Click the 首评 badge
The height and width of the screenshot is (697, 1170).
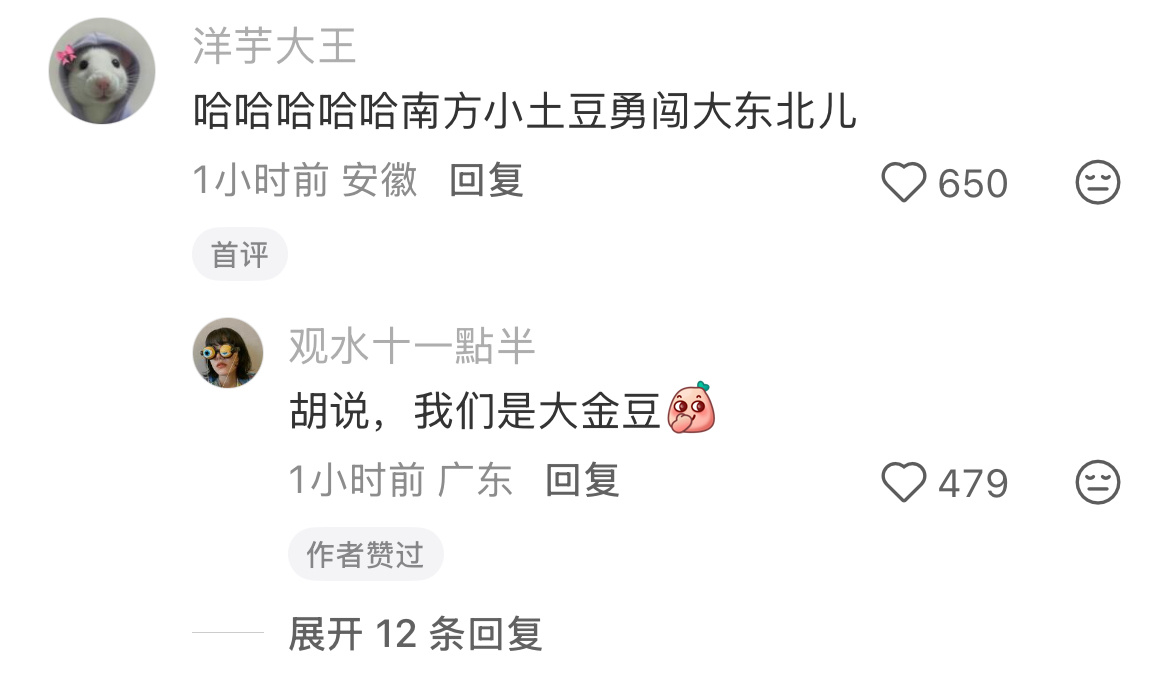point(240,254)
